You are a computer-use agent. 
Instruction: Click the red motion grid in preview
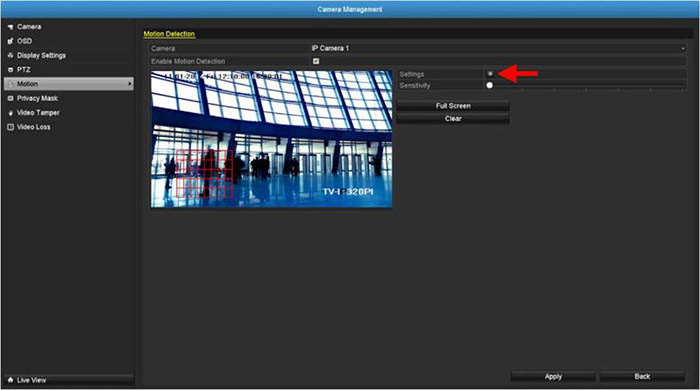click(204, 174)
